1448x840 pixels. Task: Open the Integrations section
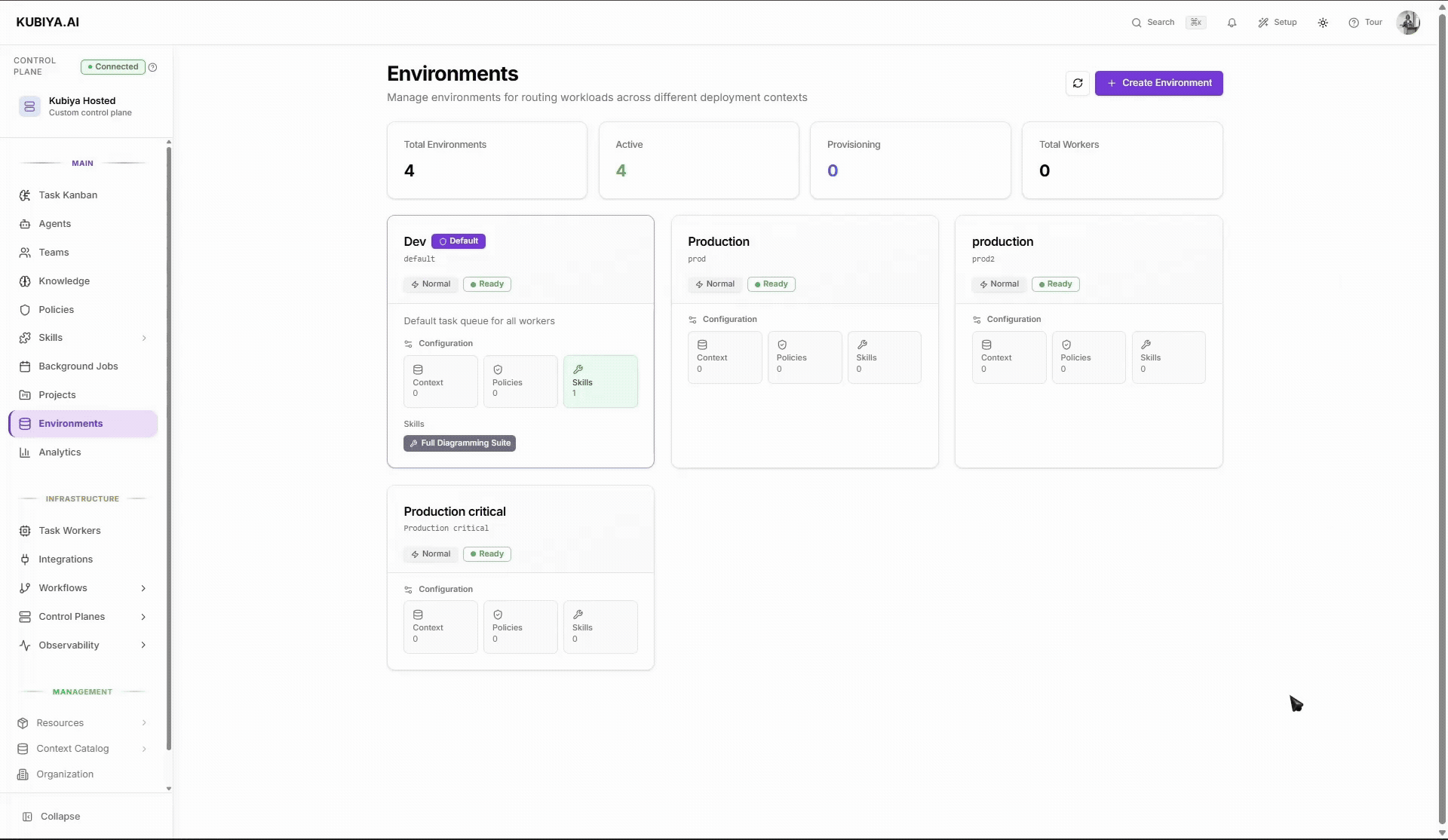point(64,559)
